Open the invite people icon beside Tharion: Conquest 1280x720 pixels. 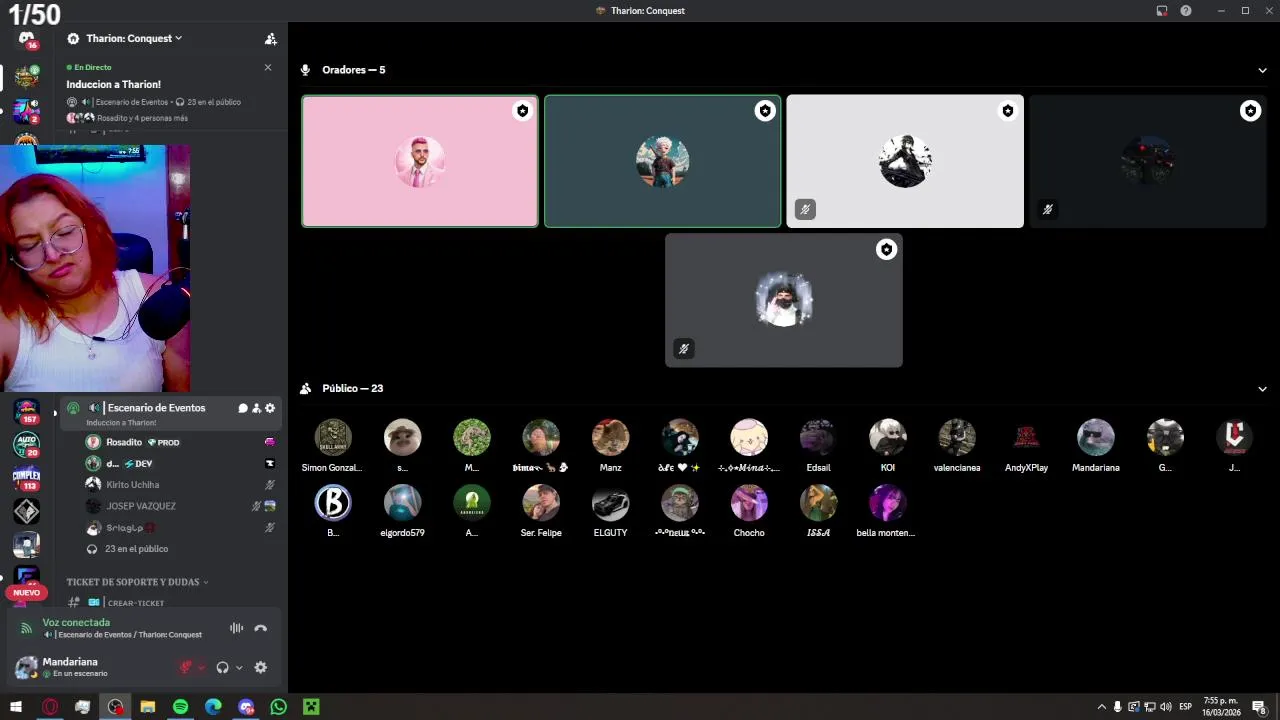(270, 39)
